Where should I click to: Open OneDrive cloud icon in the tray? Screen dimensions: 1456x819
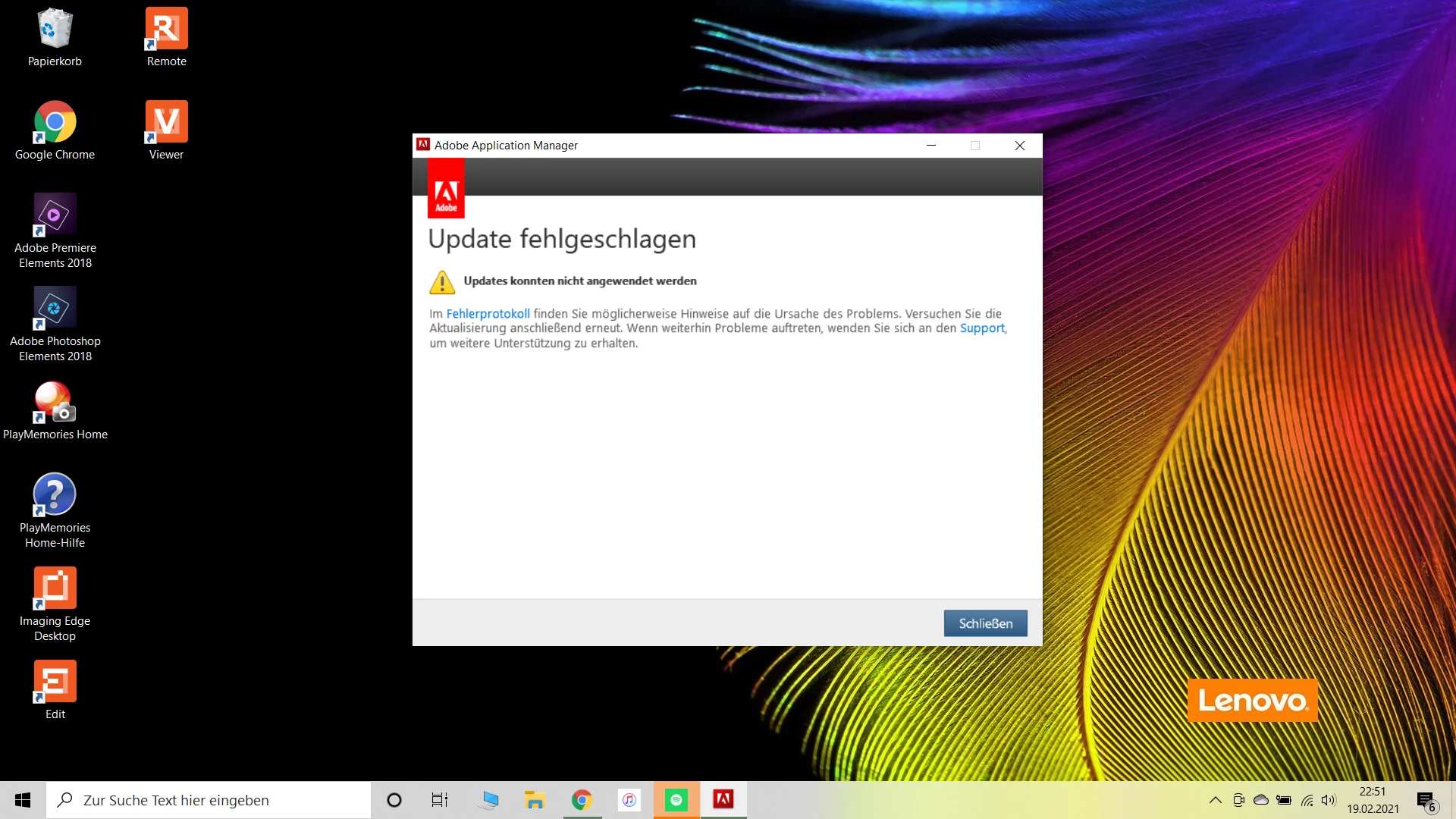(1261, 800)
